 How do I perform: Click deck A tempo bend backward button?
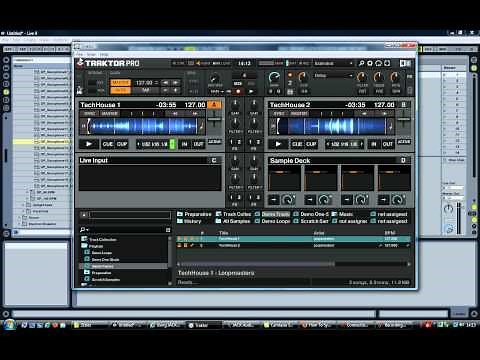[174, 114]
